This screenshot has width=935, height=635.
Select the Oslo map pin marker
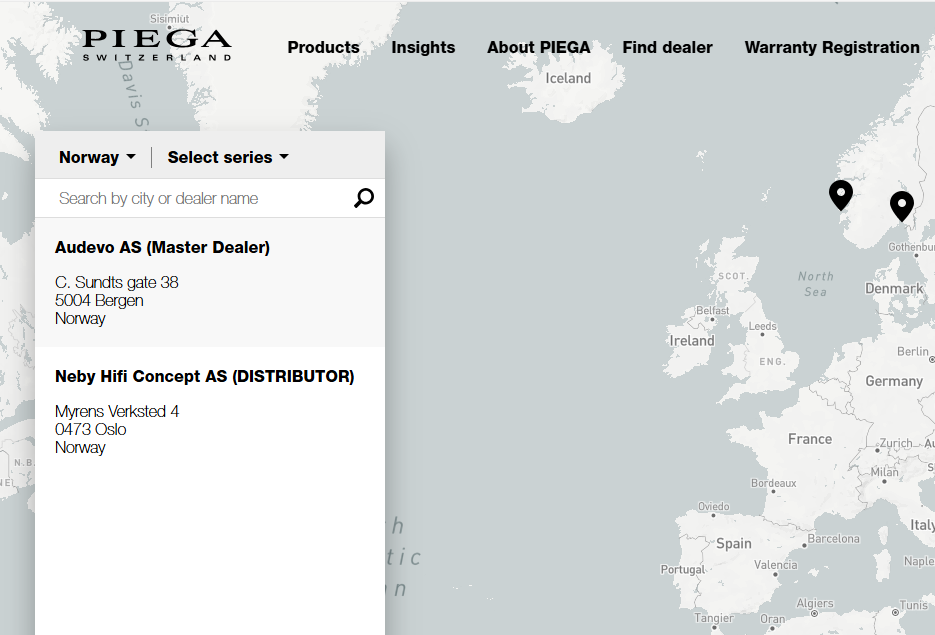click(902, 205)
